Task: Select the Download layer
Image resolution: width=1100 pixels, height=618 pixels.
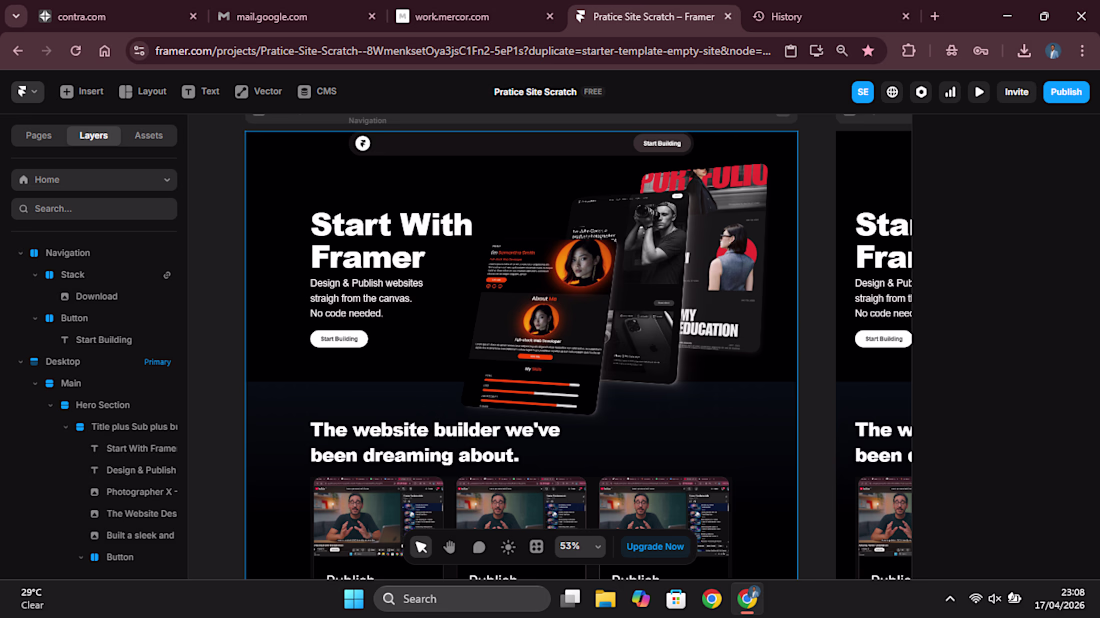Action: [96, 297]
